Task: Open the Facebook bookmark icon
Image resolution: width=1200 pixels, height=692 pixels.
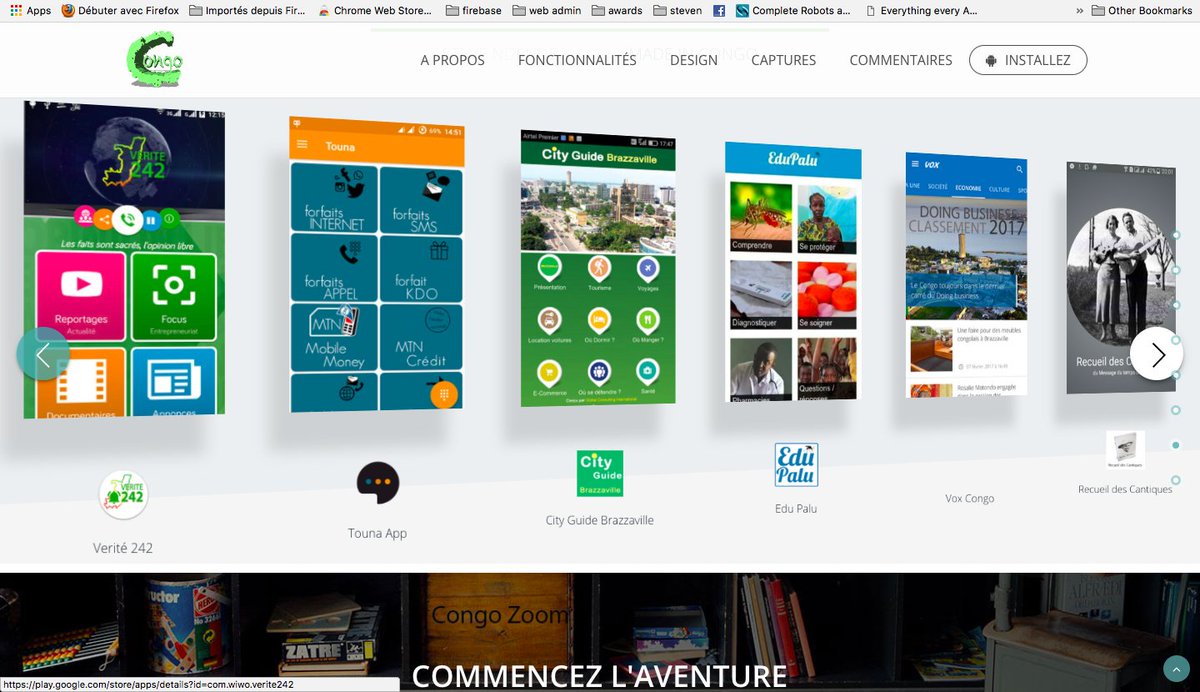Action: tap(719, 11)
